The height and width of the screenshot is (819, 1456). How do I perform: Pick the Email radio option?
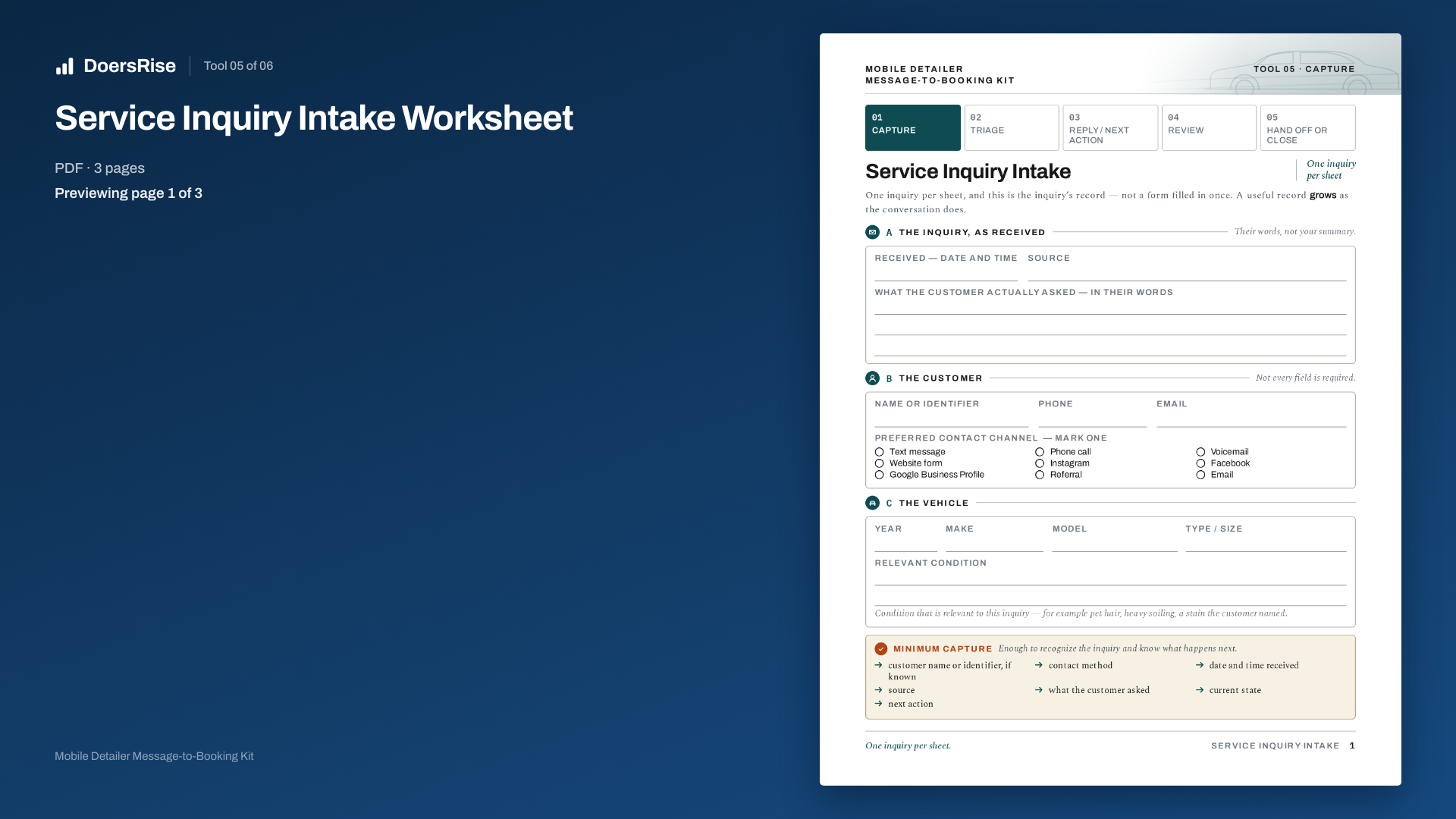click(1200, 475)
